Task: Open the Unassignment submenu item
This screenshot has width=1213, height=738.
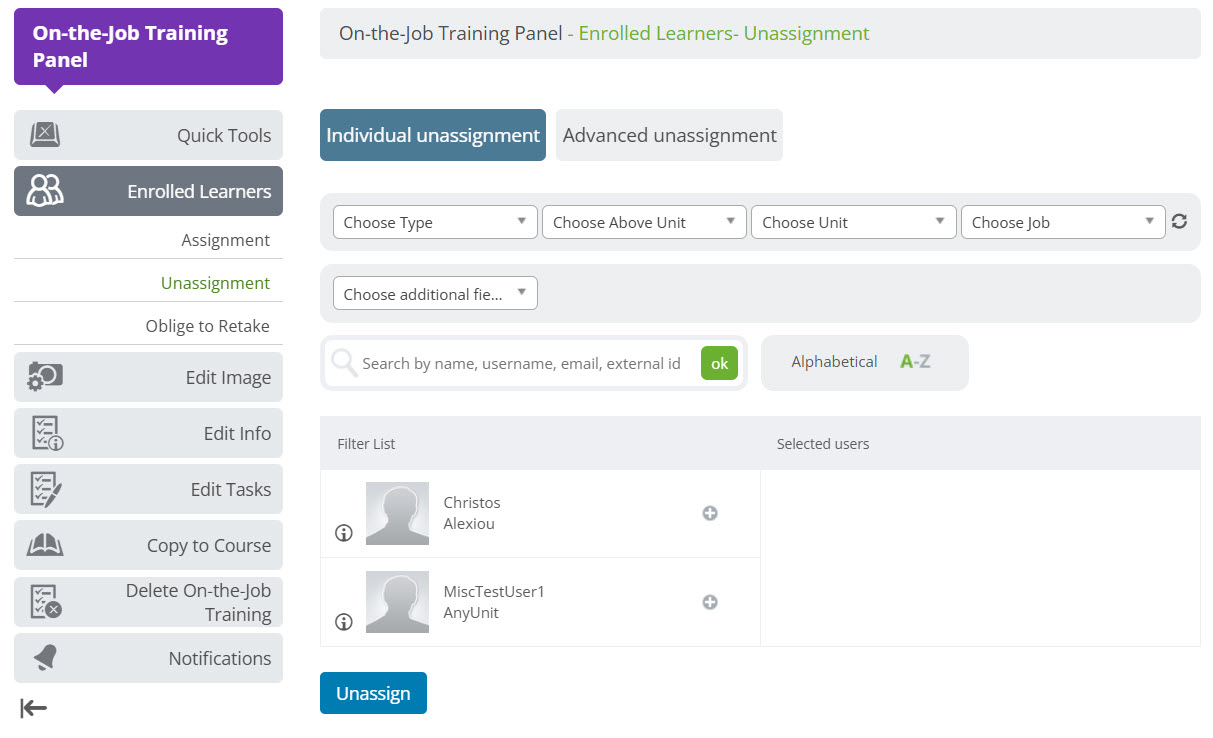Action: coord(215,283)
